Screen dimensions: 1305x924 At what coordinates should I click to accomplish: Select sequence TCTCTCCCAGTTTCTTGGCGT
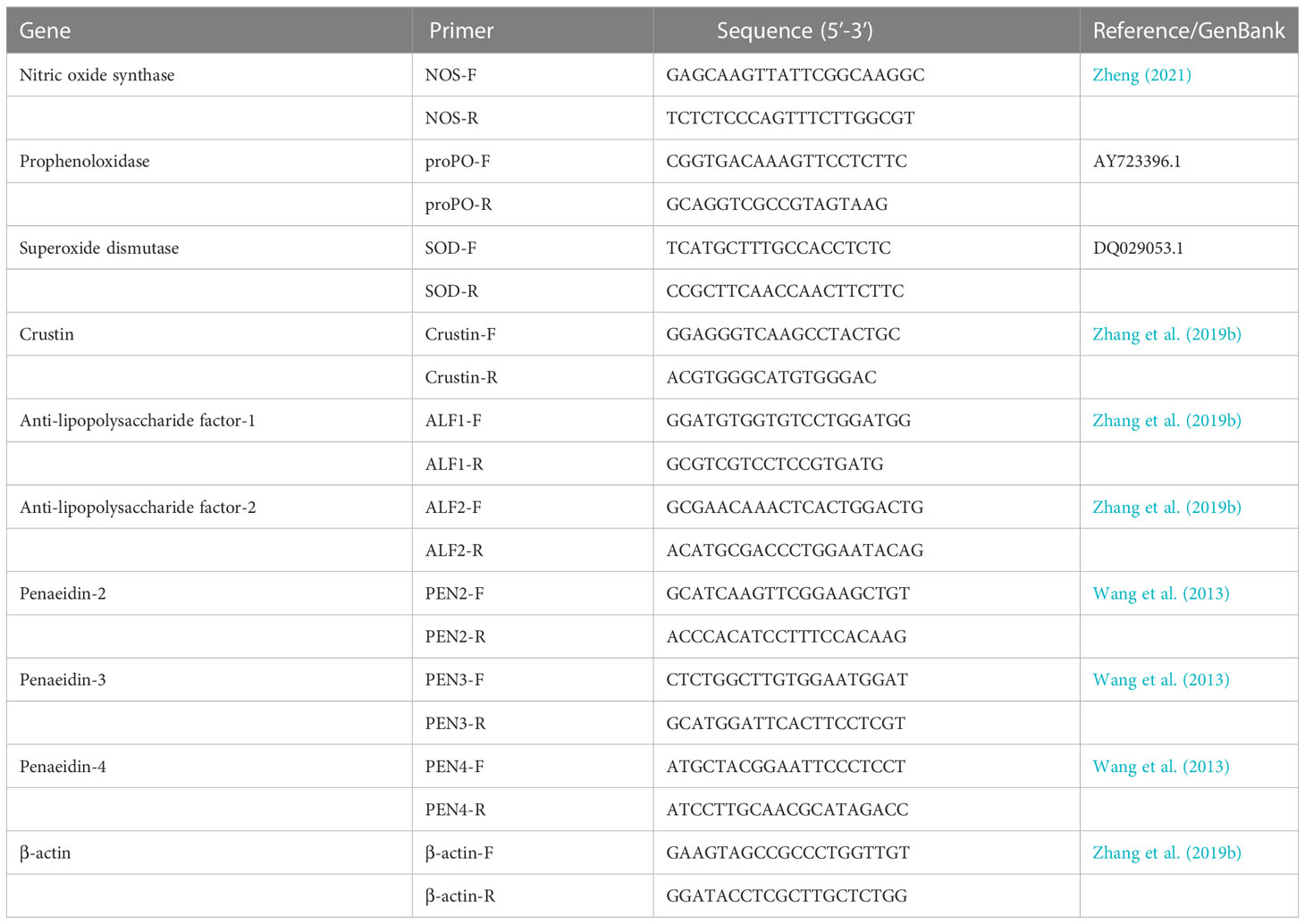[x=790, y=118]
